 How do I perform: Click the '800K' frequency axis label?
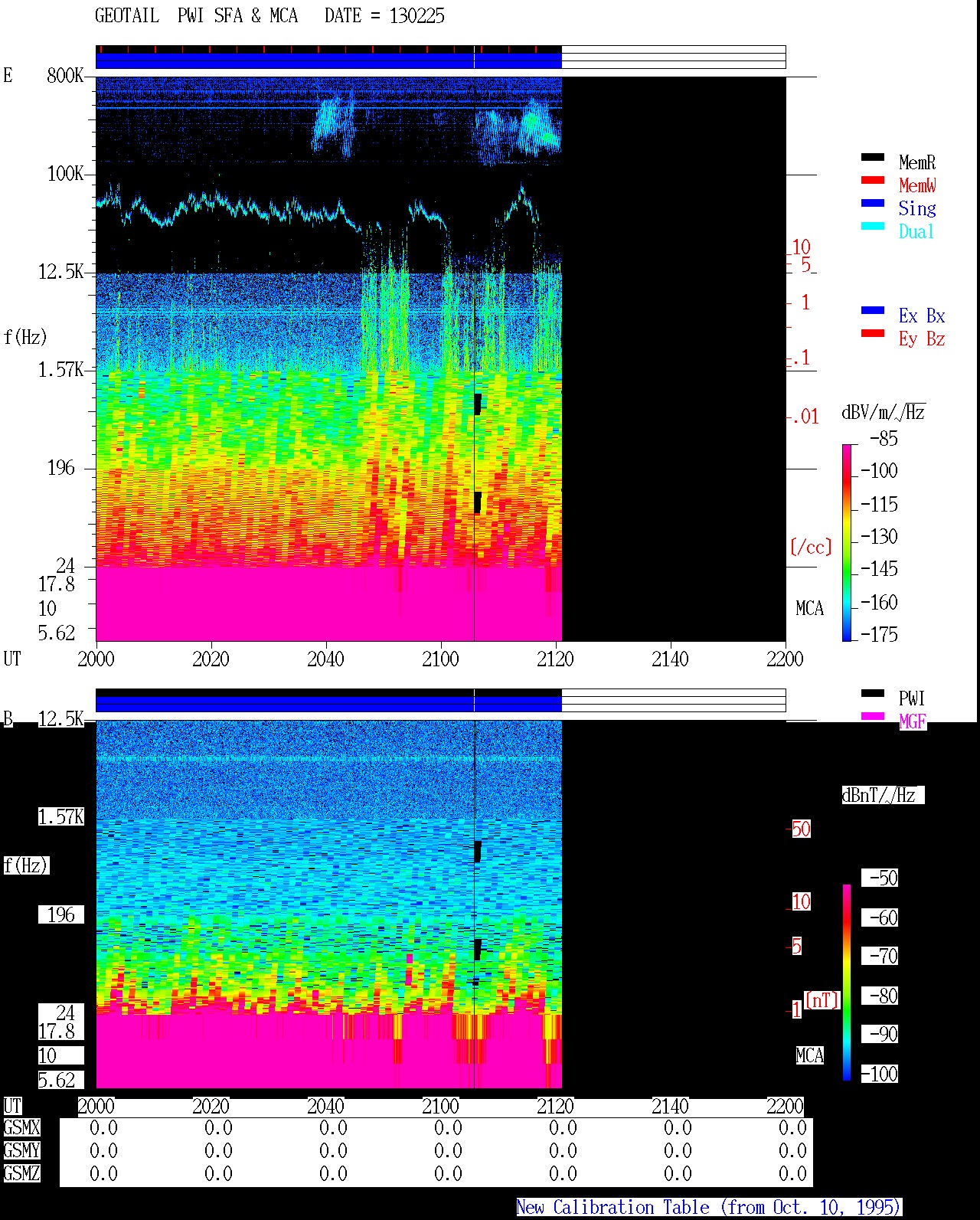pos(65,75)
